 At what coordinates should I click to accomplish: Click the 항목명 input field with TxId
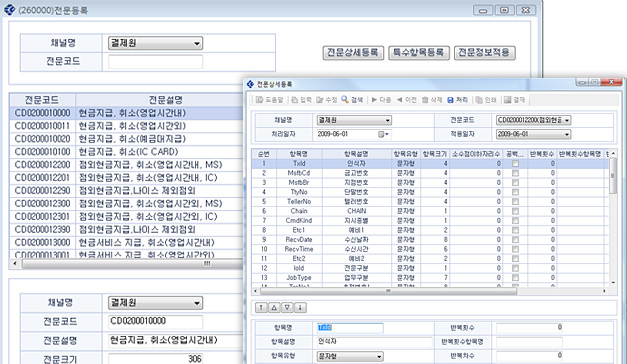(350, 328)
